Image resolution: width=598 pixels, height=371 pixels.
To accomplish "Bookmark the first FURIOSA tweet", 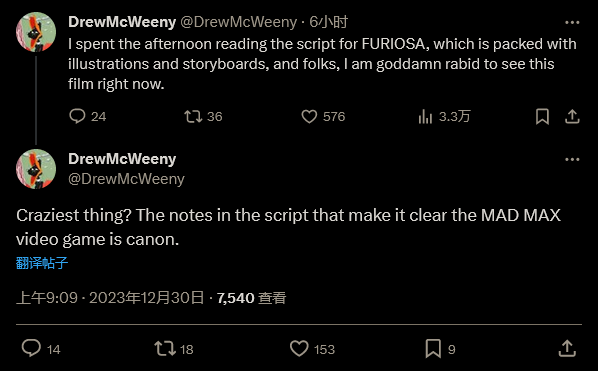I will click(x=542, y=116).
